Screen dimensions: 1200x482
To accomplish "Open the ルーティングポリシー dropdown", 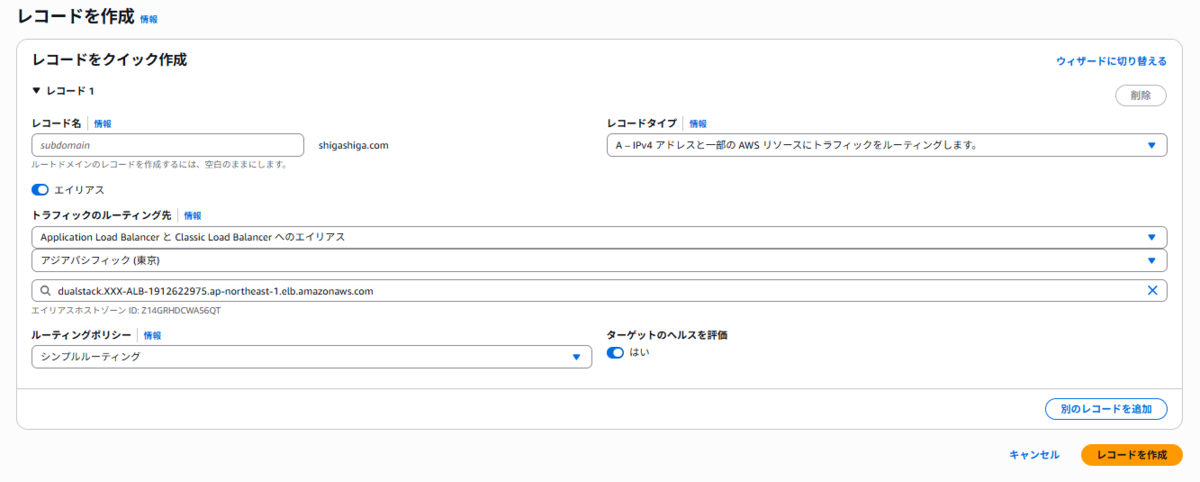I will point(311,357).
